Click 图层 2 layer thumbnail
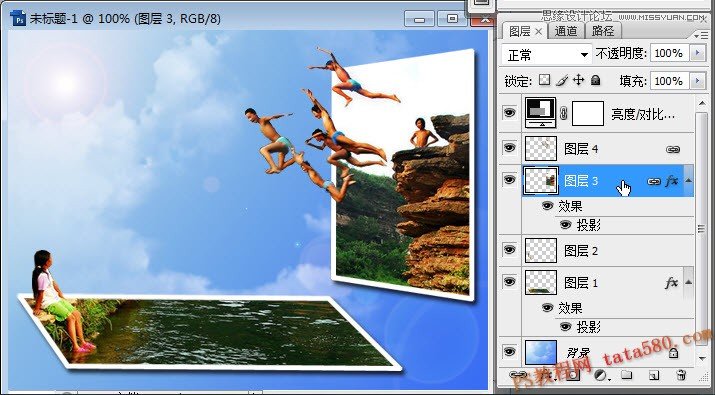 pos(541,250)
